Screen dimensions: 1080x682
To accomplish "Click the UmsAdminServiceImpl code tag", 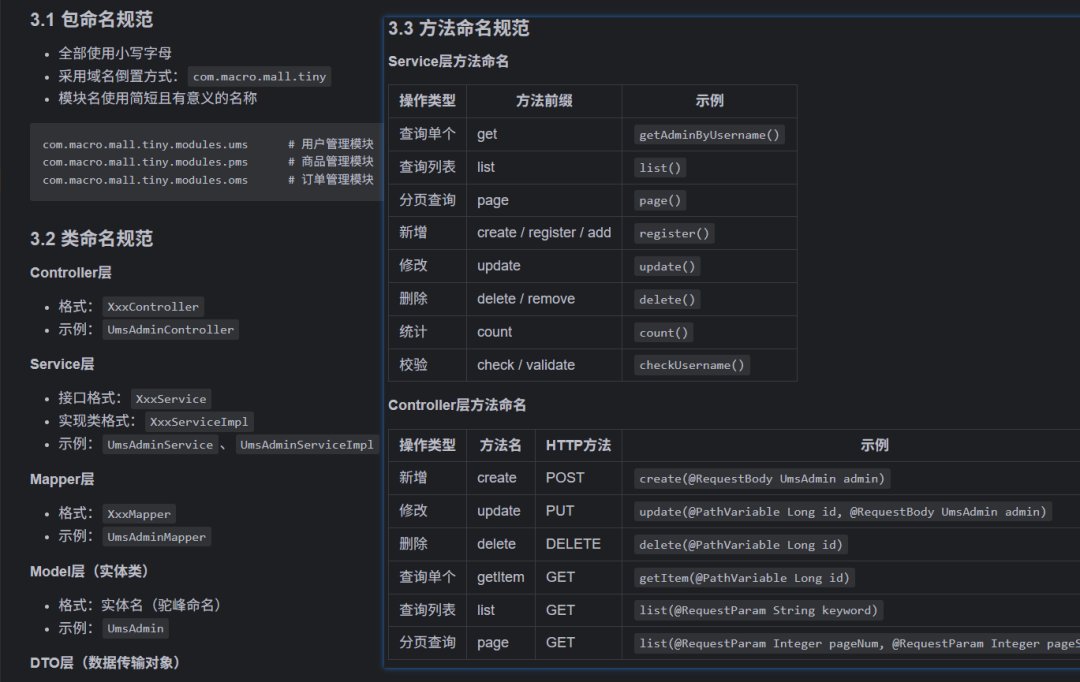I will click(x=307, y=444).
